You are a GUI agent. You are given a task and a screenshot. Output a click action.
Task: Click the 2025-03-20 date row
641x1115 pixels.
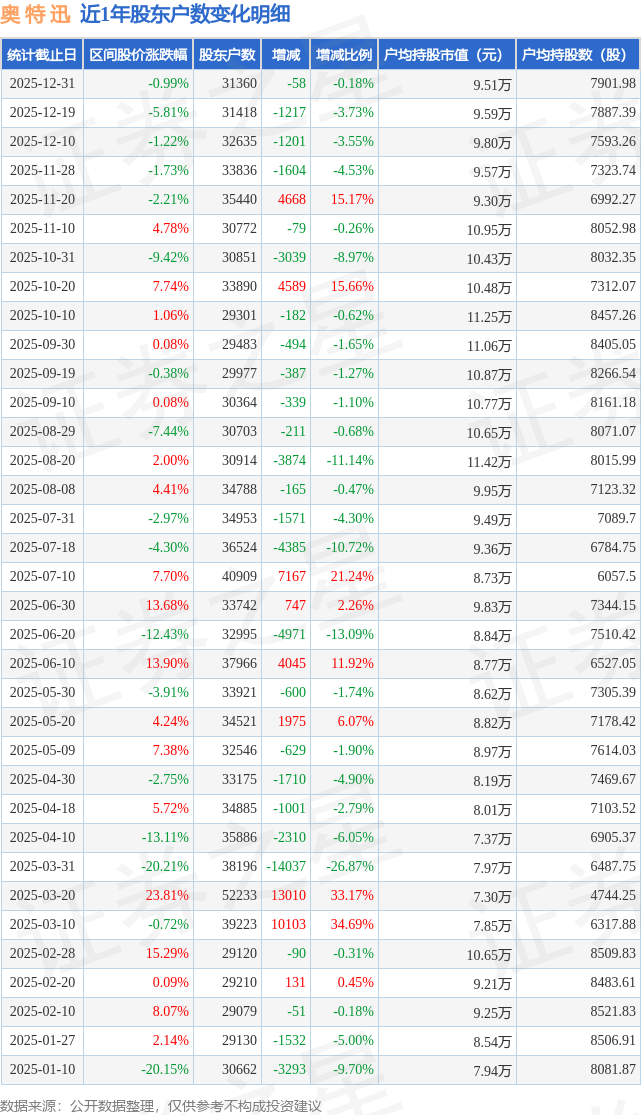(41, 896)
